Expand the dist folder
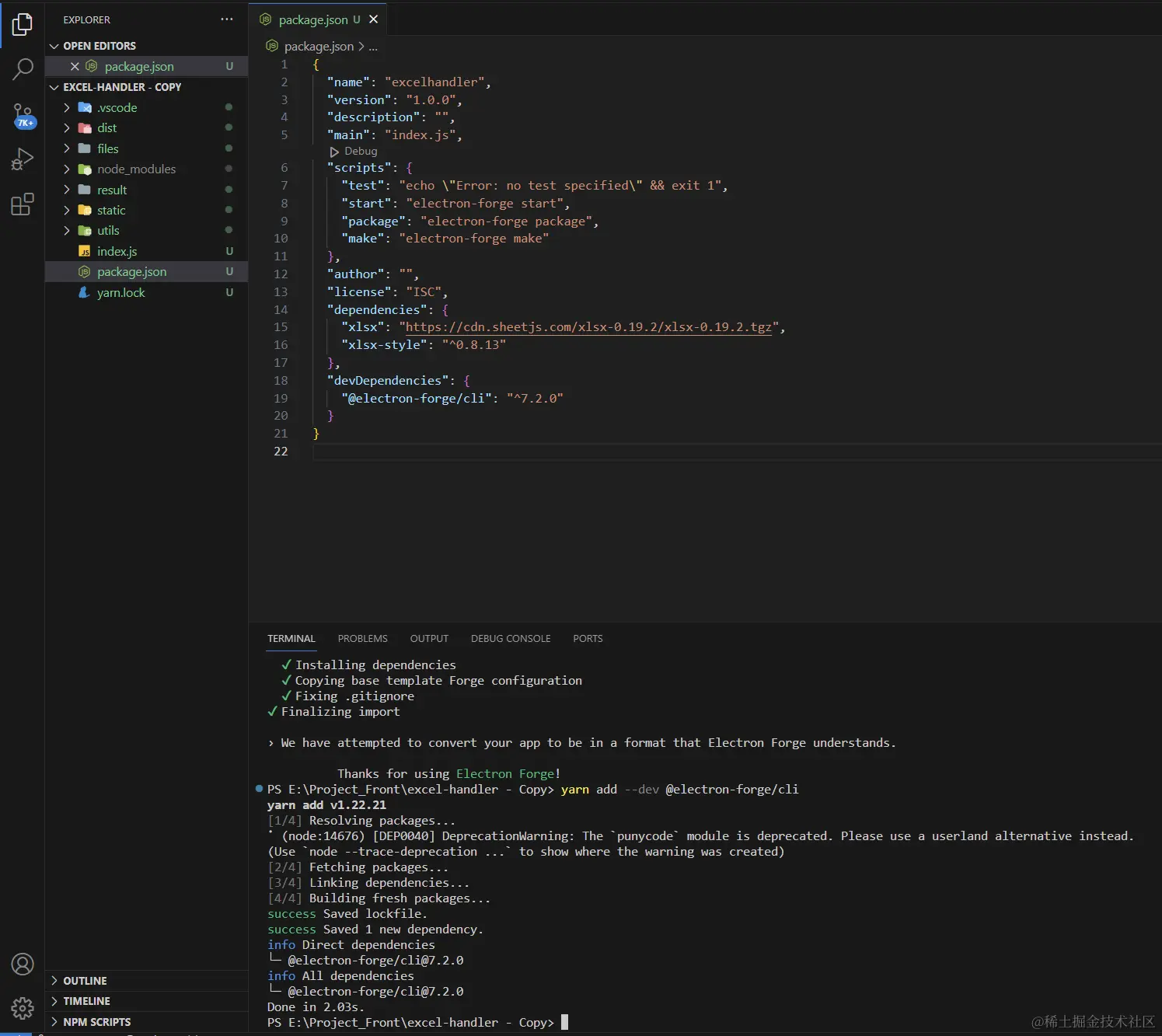The width and height of the screenshot is (1162, 1036). coord(67,128)
